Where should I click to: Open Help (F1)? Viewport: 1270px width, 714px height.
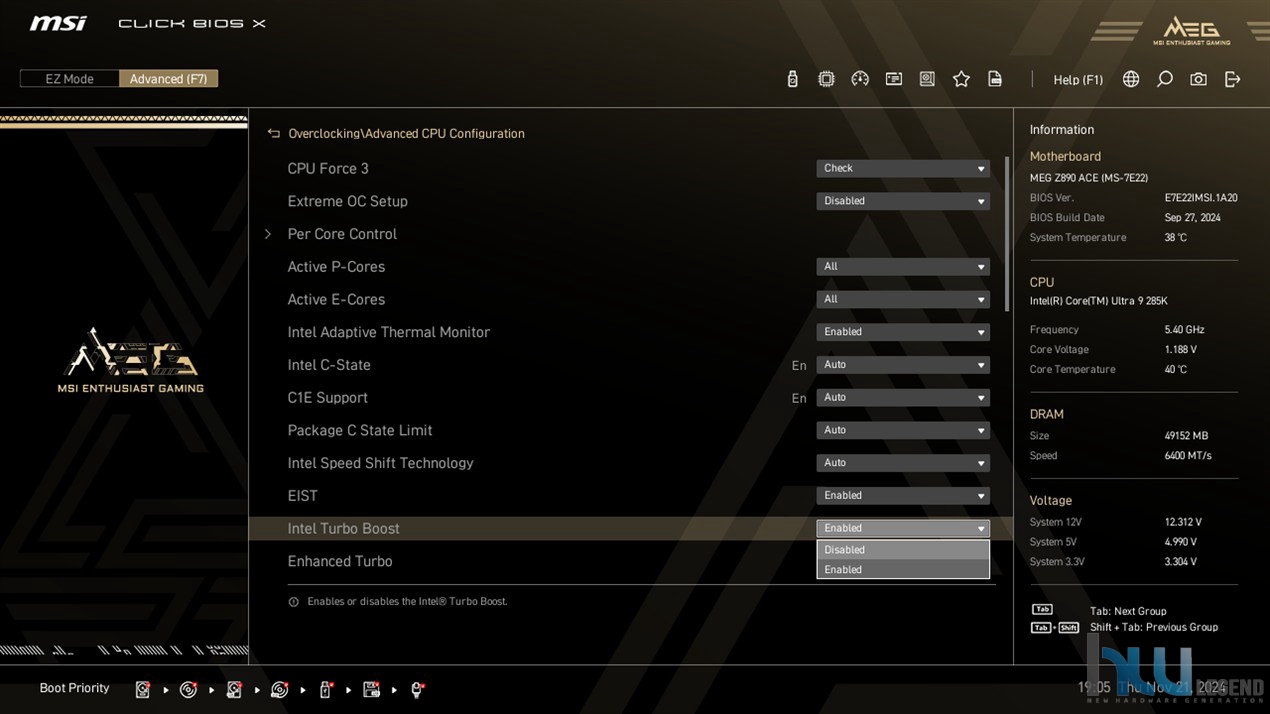(x=1078, y=80)
